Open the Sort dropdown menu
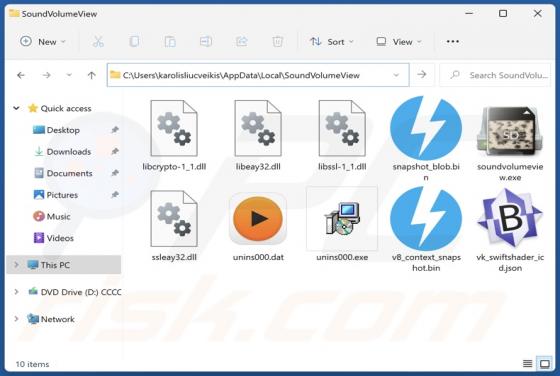Image resolution: width=560 pixels, height=376 pixels. [x=332, y=42]
